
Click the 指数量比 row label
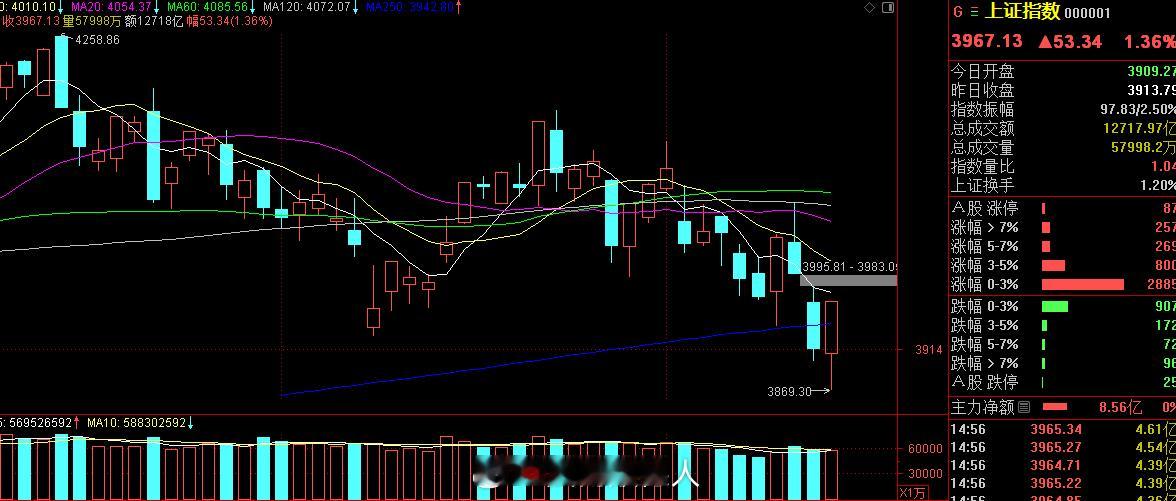coord(982,166)
